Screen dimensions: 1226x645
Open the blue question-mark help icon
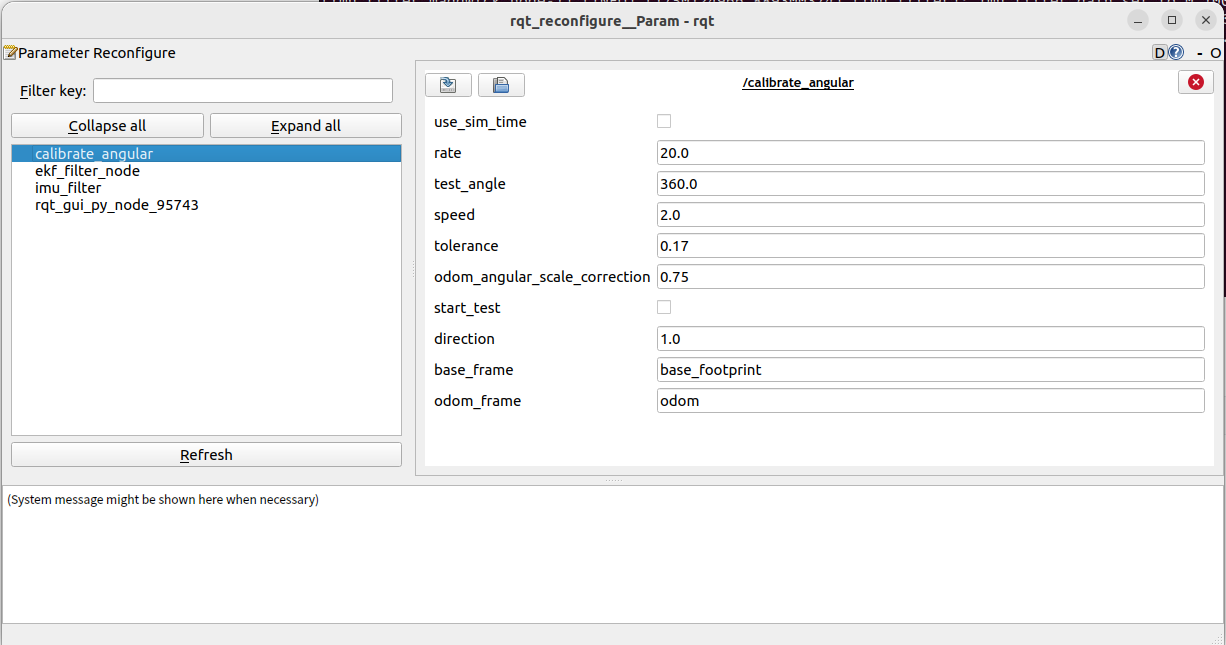click(x=1176, y=53)
